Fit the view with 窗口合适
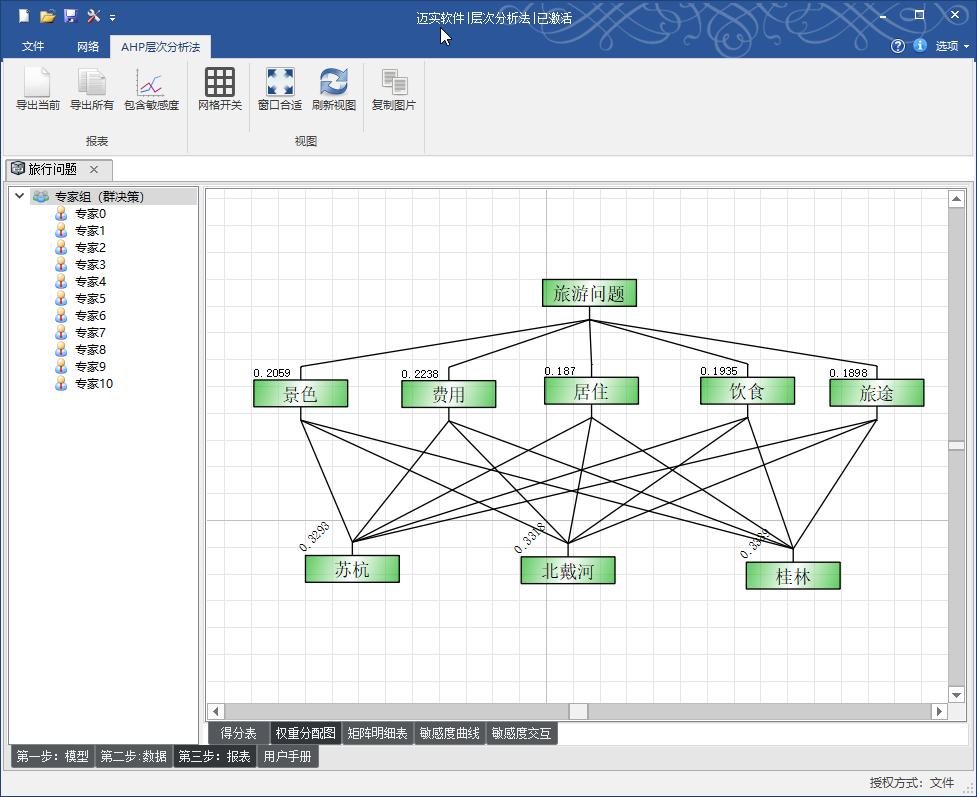 (279, 88)
